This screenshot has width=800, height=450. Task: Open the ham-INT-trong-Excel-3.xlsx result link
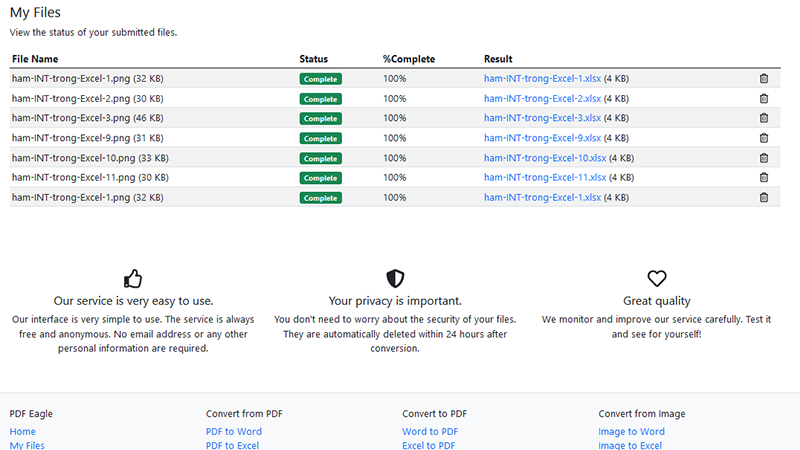pyautogui.click(x=542, y=118)
